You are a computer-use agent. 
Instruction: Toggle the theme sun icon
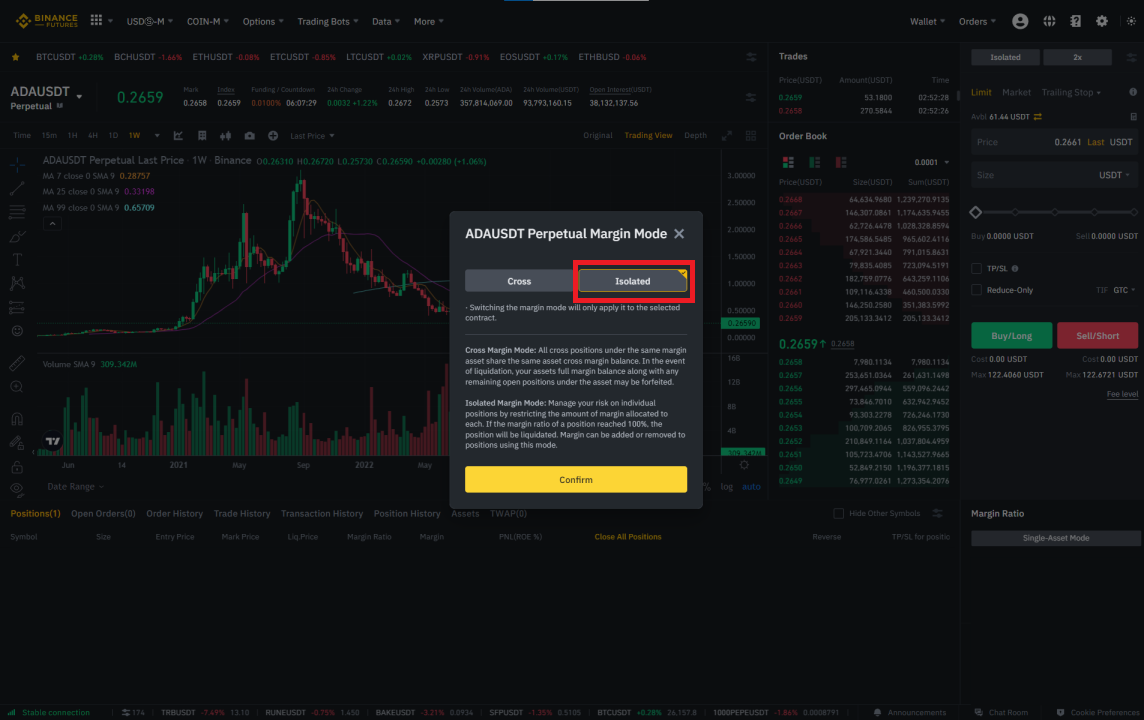pyautogui.click(x=1131, y=21)
